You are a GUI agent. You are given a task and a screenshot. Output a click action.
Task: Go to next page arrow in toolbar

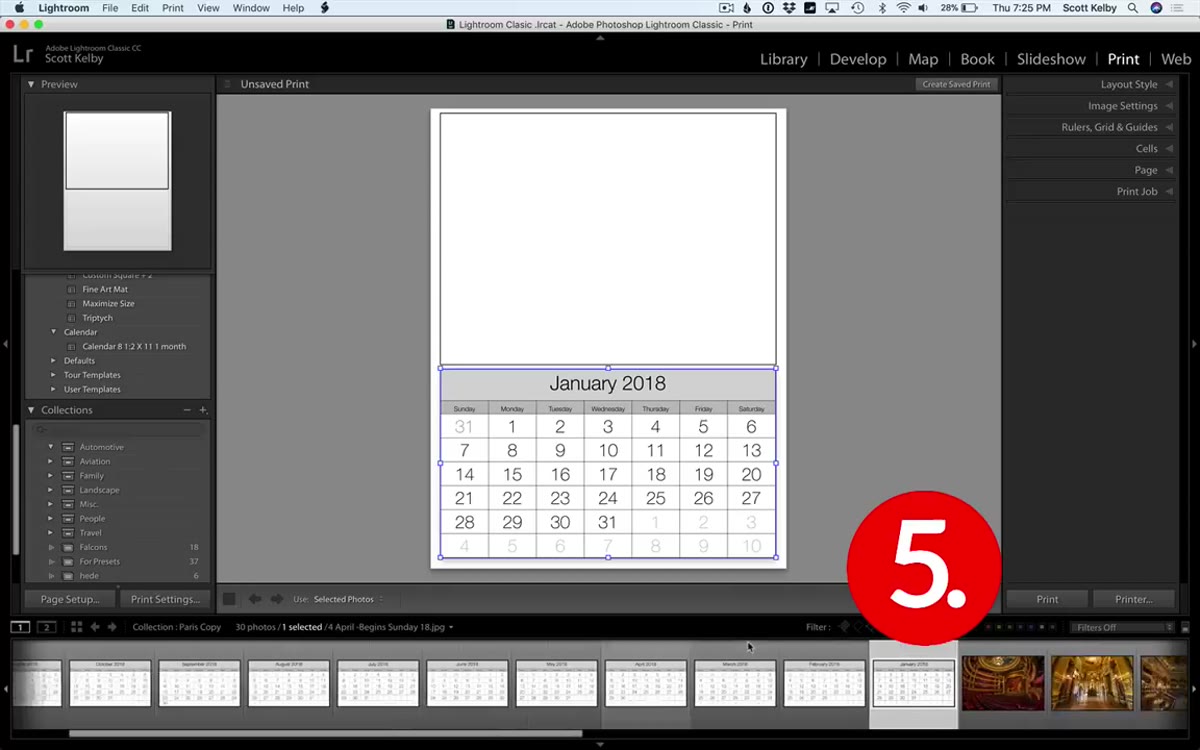pos(277,599)
